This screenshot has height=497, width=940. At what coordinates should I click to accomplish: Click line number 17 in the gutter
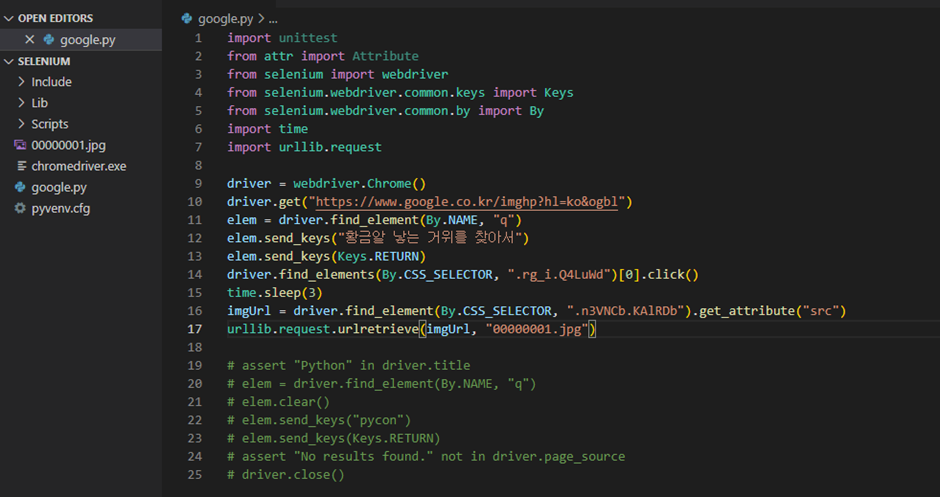pos(194,329)
